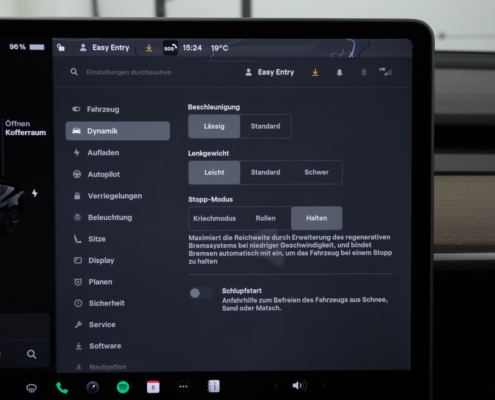
Task: Open the owner's manual icon
Action: coord(214,386)
